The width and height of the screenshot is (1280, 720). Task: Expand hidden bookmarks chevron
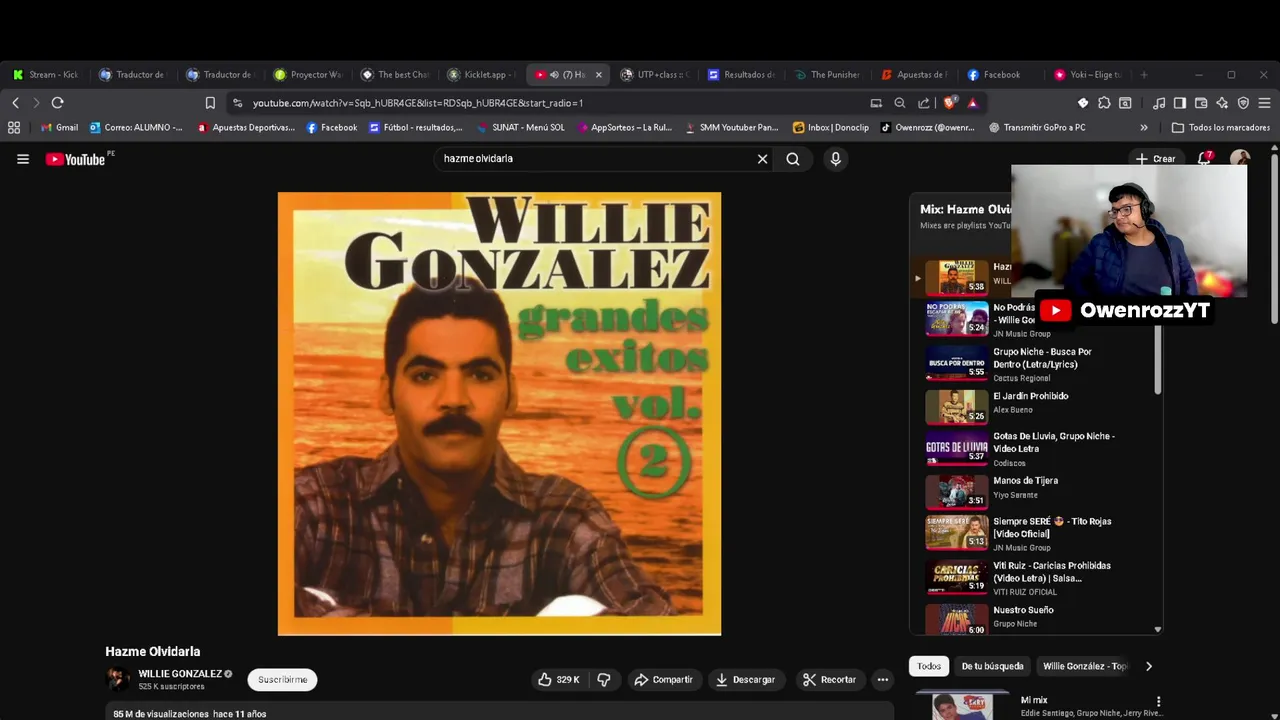[1144, 128]
